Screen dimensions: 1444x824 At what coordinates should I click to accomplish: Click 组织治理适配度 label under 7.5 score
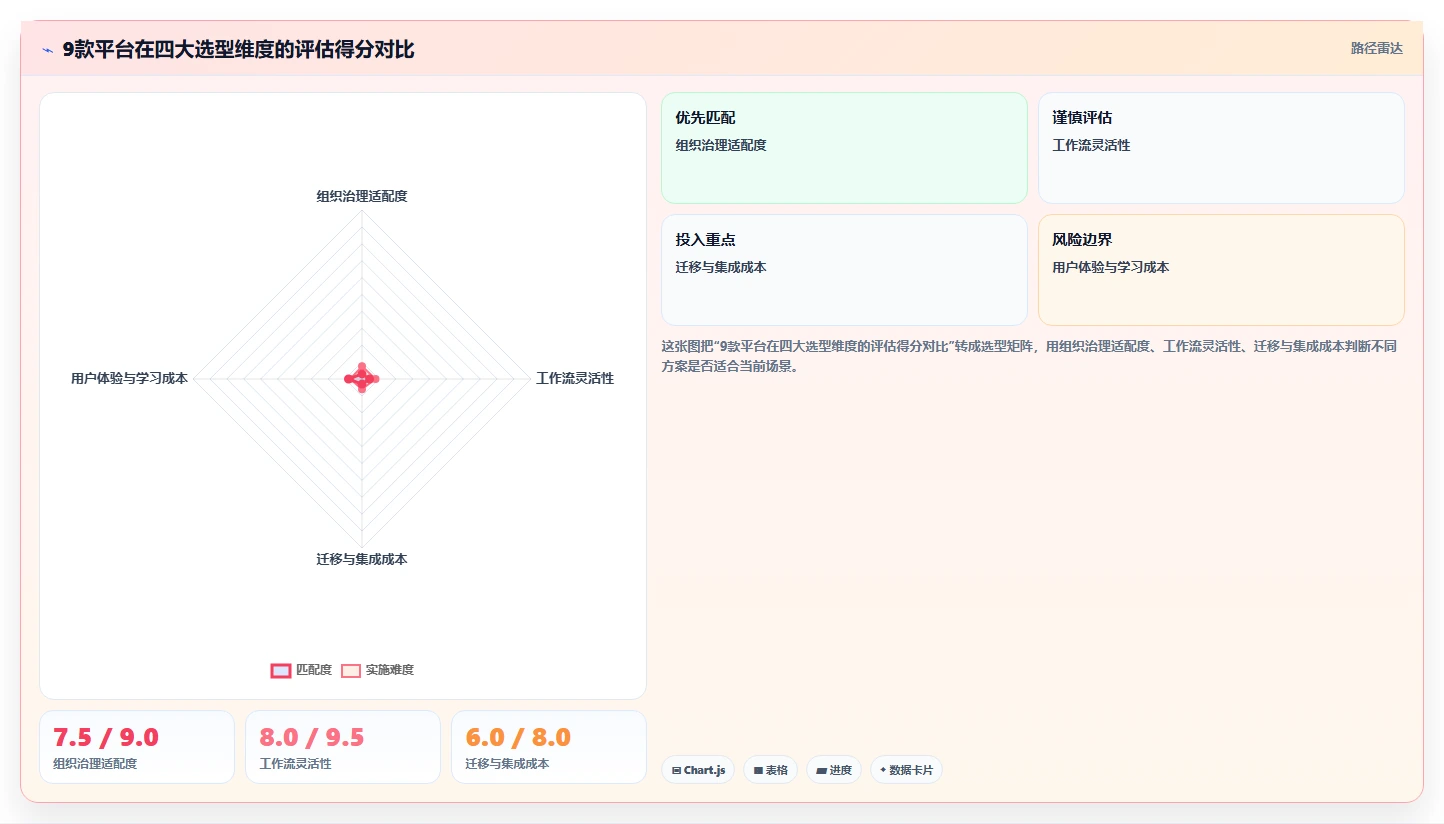(95, 764)
